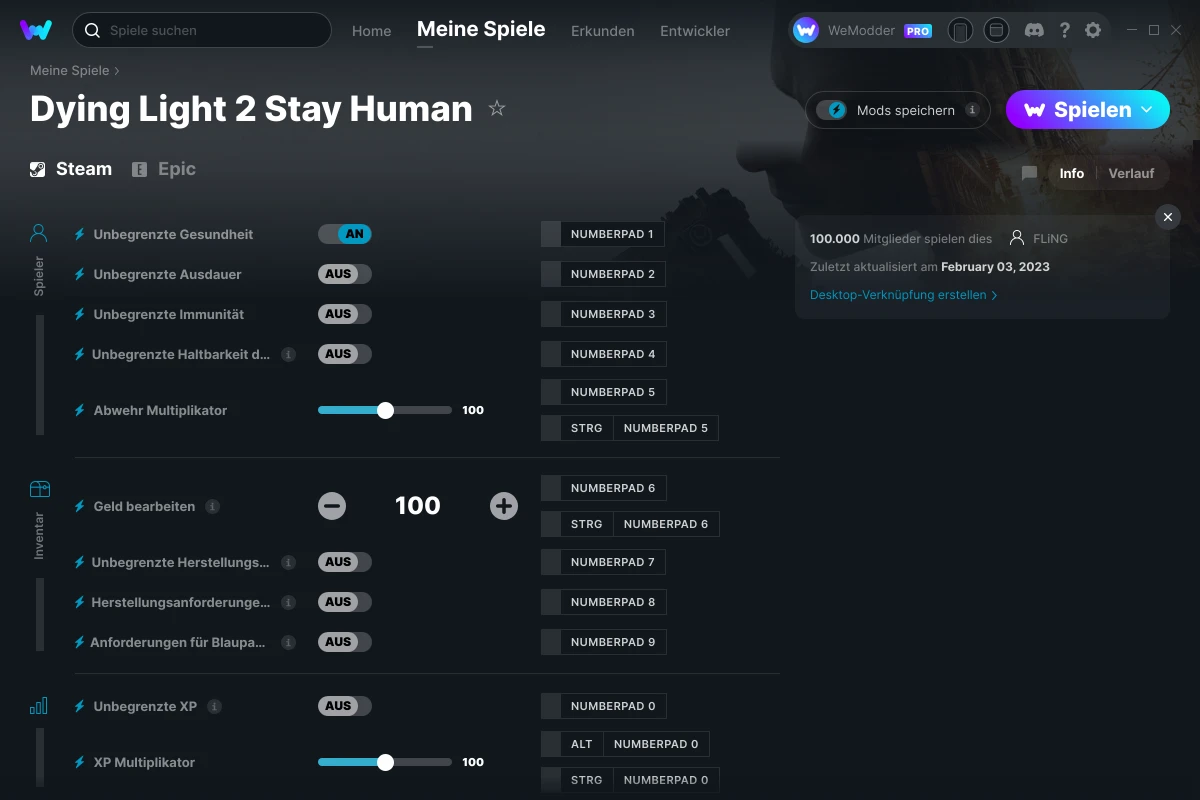Go to the Home tab
The image size is (1200, 800).
pos(372,31)
